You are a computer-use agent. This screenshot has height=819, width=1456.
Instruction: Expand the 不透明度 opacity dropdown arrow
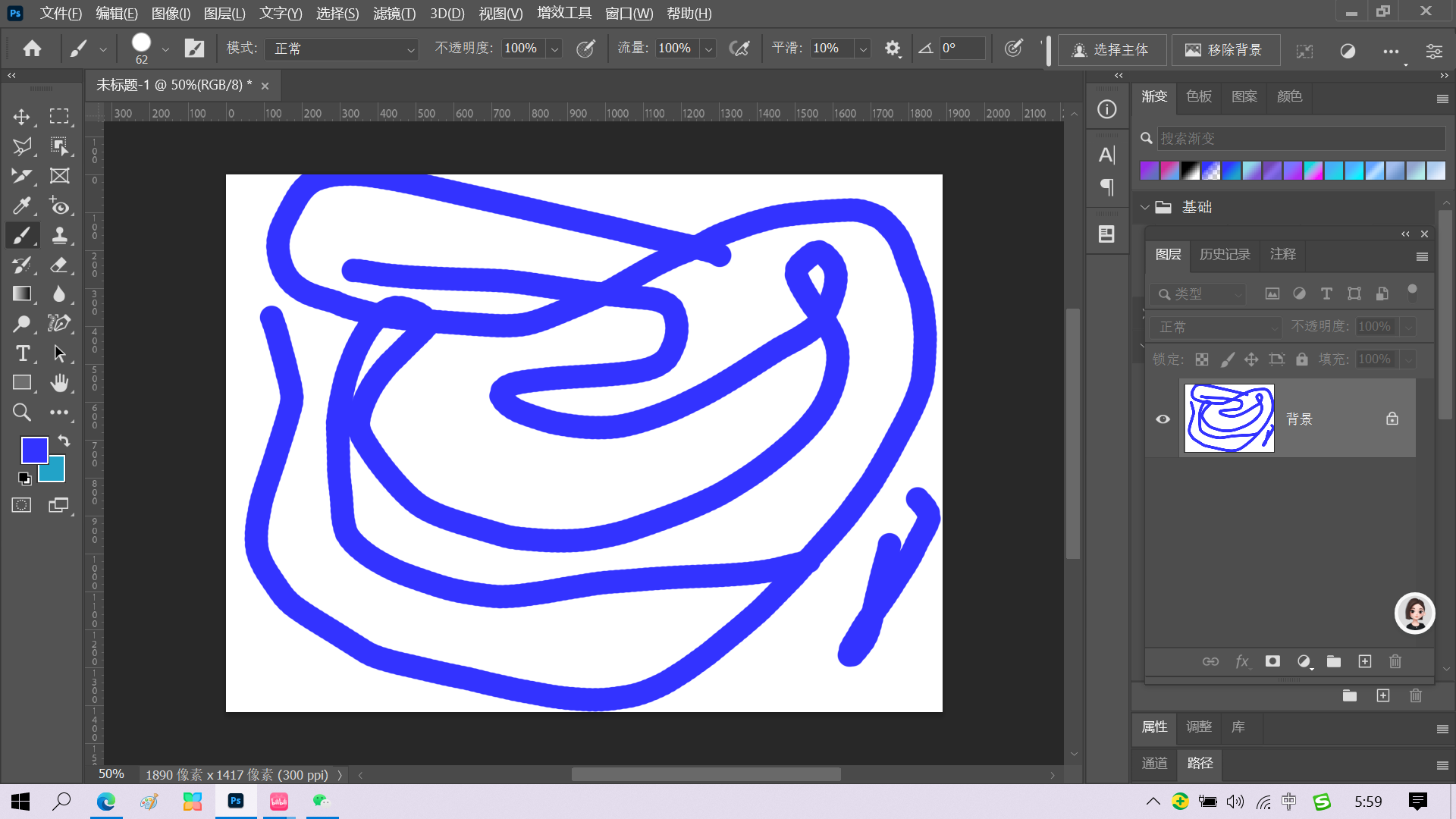[555, 49]
